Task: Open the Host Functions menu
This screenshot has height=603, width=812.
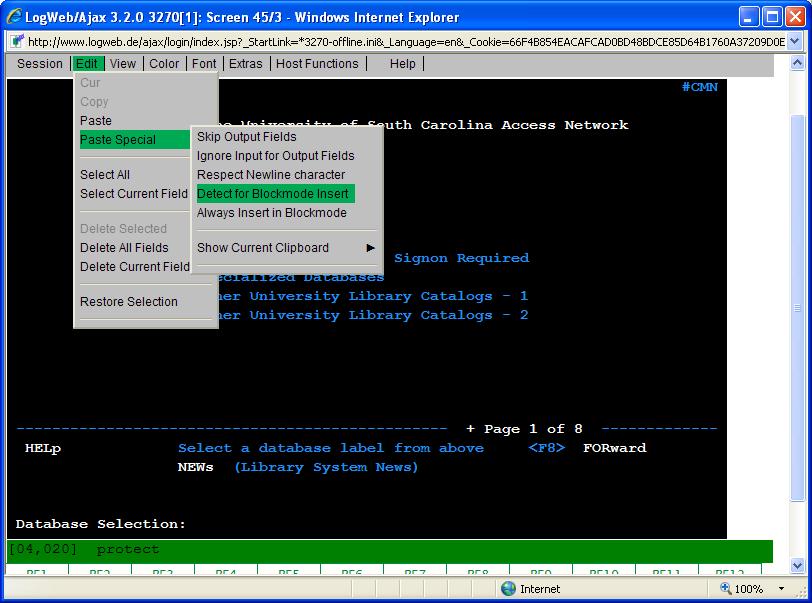Action: pyautogui.click(x=317, y=64)
